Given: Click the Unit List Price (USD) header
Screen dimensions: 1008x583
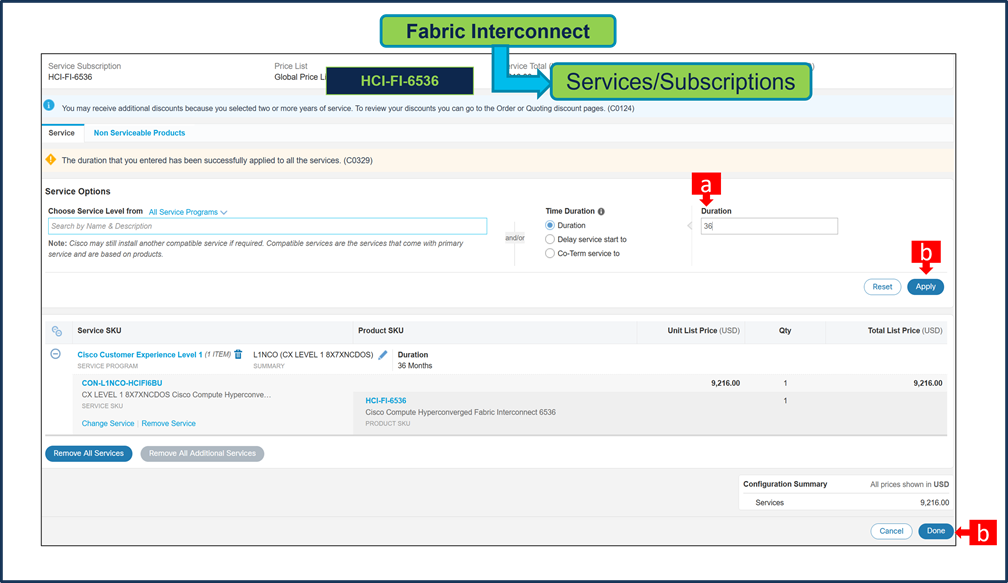Looking at the screenshot, I should (703, 330).
